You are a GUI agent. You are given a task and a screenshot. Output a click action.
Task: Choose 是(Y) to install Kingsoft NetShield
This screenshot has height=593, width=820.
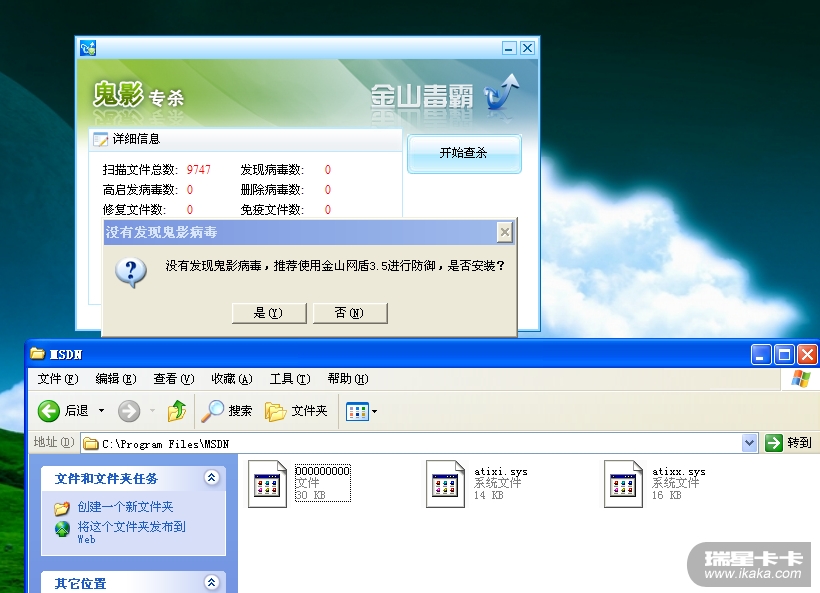coord(269,313)
